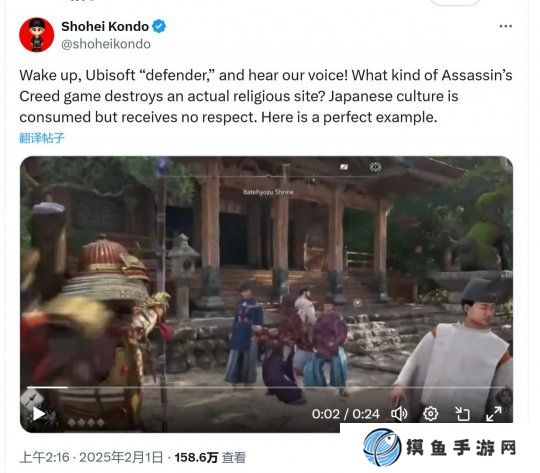Image resolution: width=540 pixels, height=473 pixels.
Task: Click the picture-in-picture icon on the video
Action: [462, 414]
